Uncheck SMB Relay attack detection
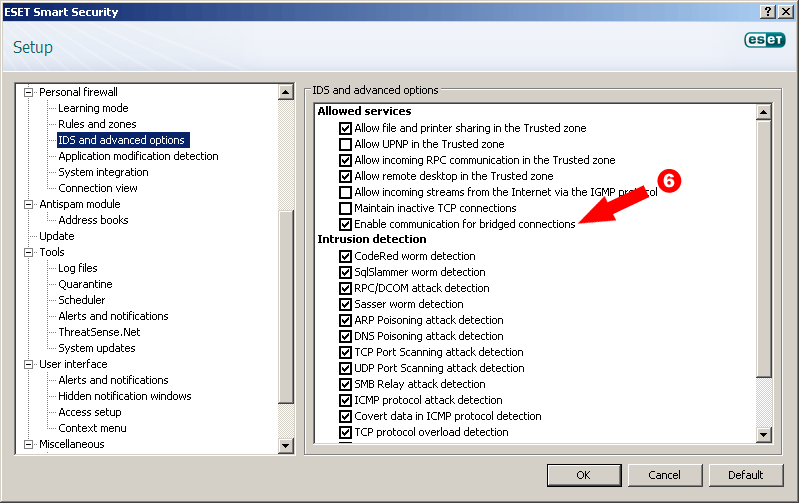This screenshot has height=503, width=799. click(345, 384)
